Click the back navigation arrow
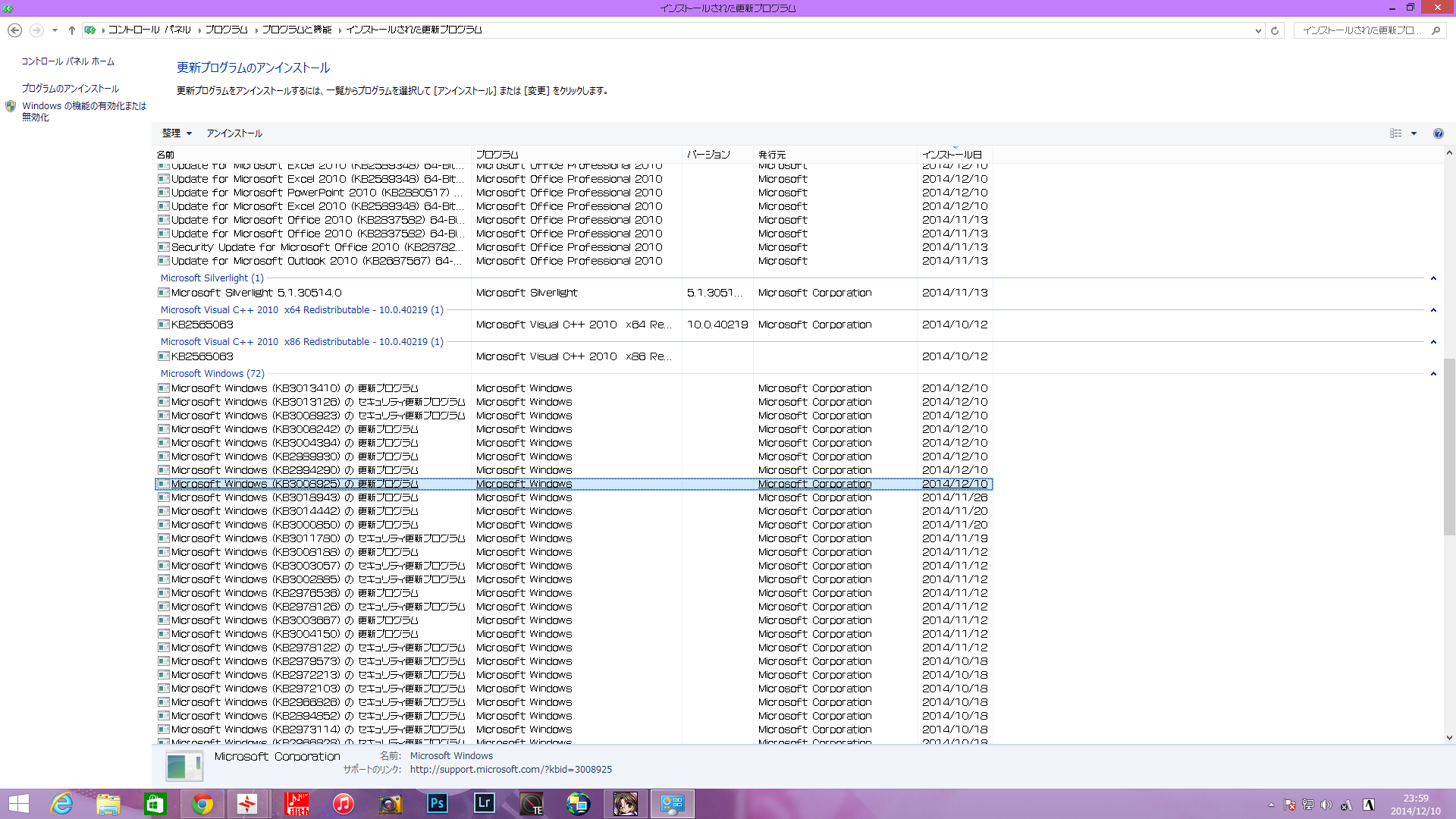This screenshot has height=819, width=1456. pos(14,30)
